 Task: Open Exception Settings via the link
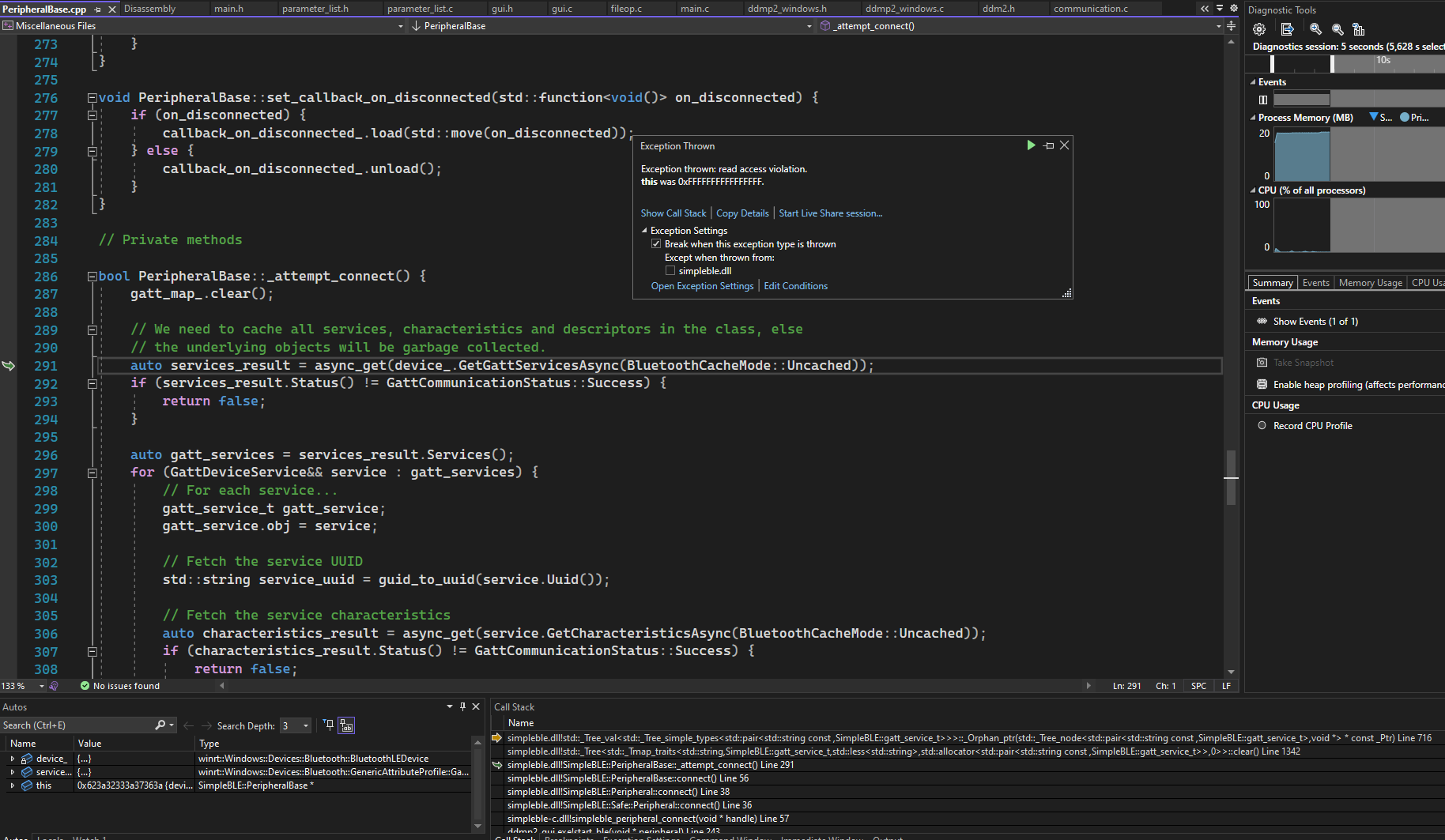coord(702,285)
